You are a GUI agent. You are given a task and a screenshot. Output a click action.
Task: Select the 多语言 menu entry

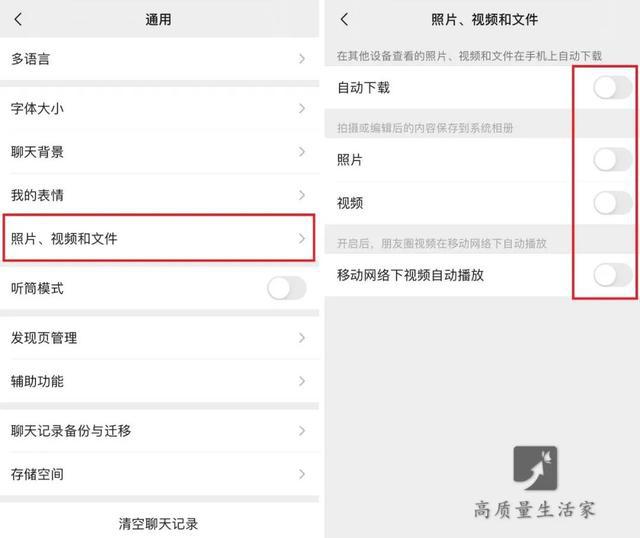[159, 59]
